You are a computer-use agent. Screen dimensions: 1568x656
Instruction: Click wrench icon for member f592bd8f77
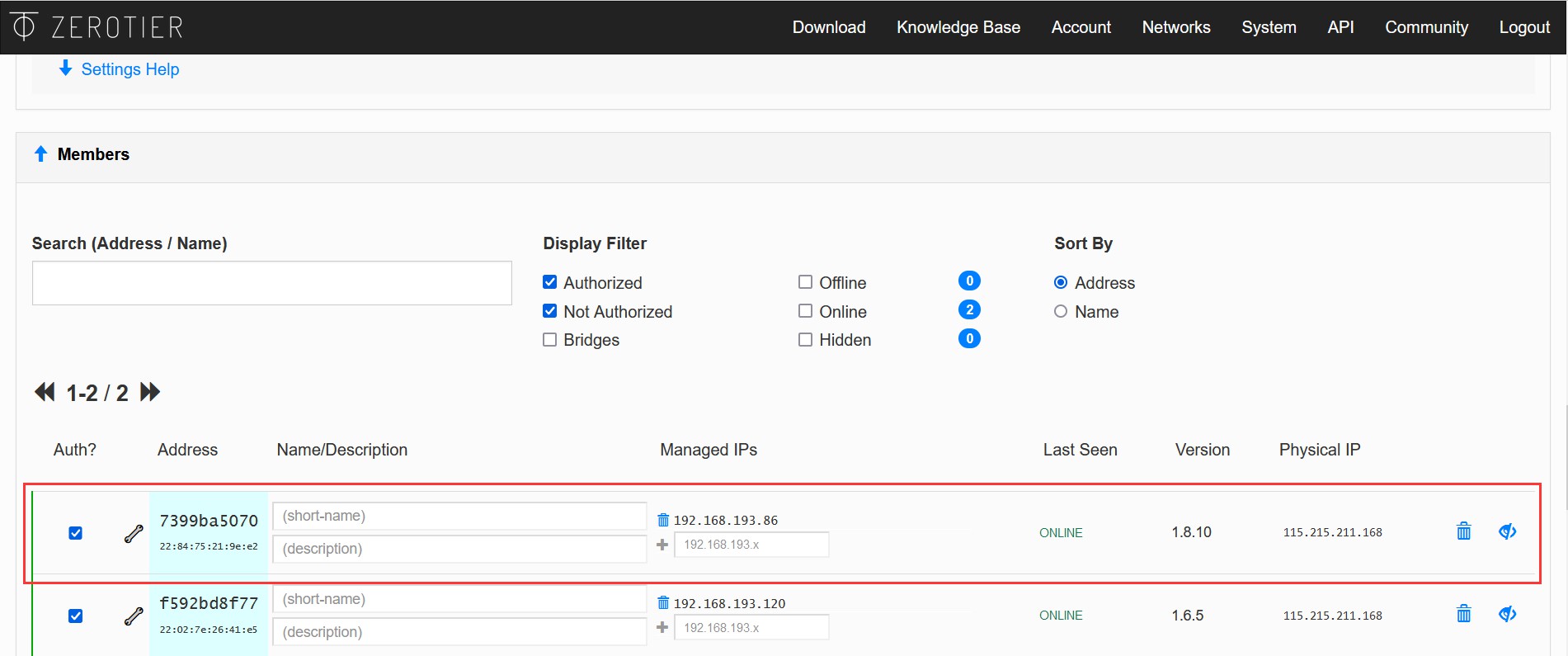click(x=134, y=616)
